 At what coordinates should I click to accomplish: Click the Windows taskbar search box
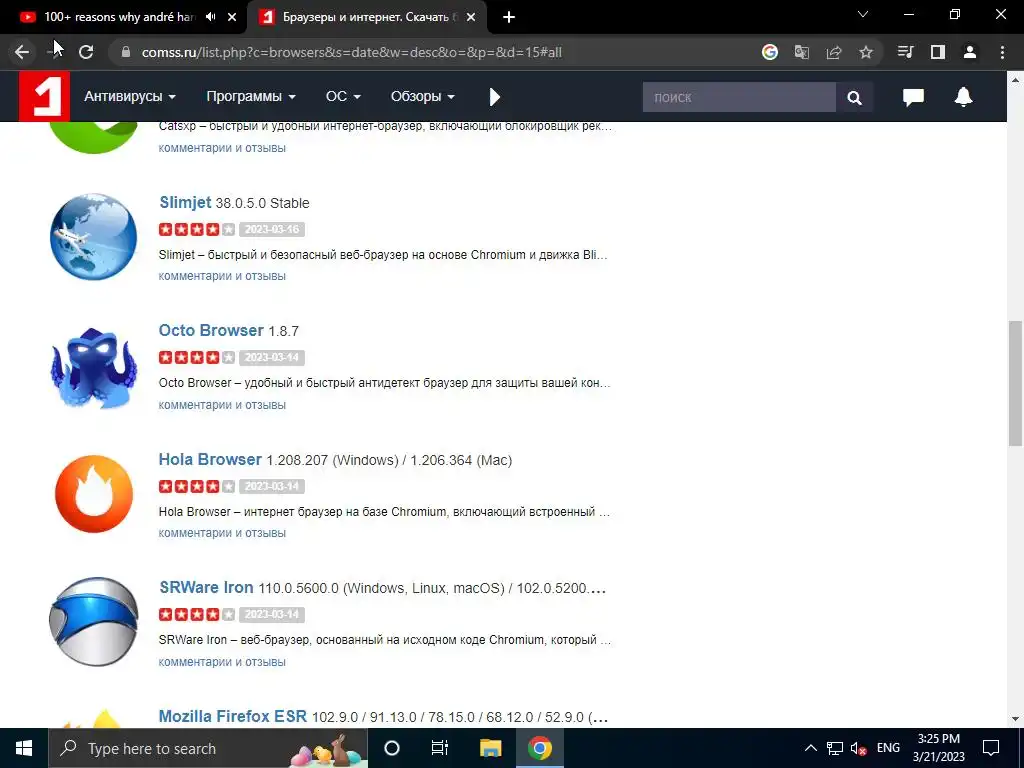(x=208, y=748)
